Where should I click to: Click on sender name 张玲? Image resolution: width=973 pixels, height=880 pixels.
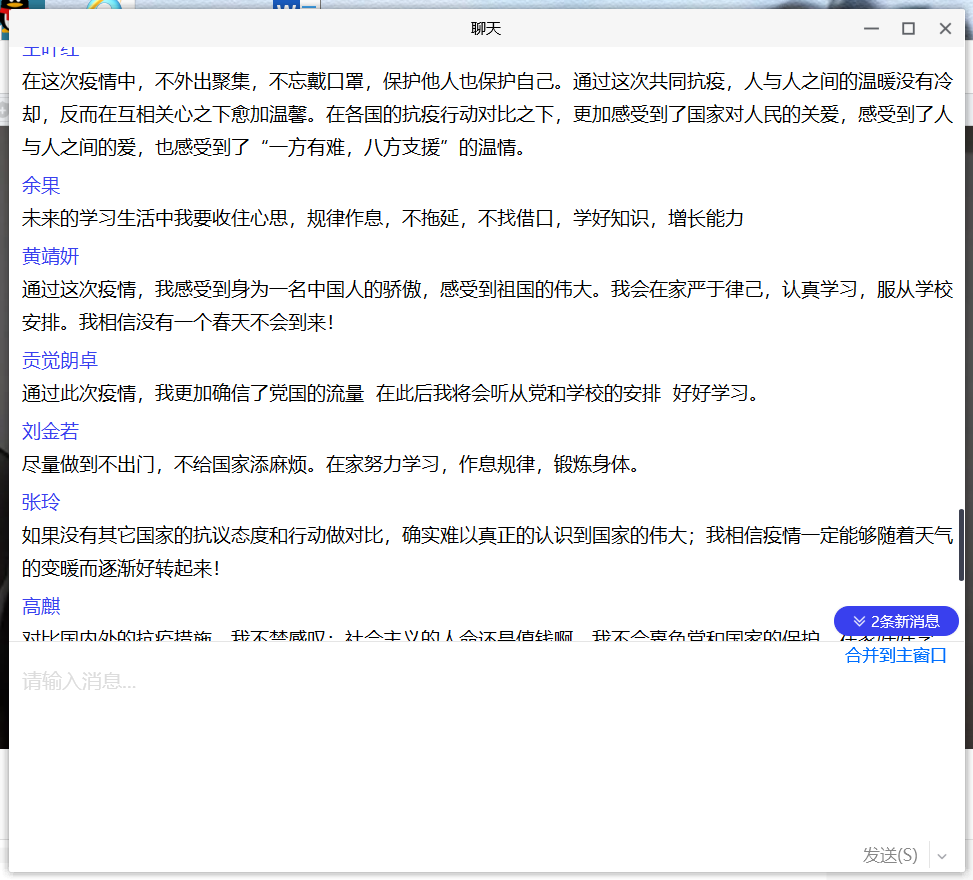coord(41,502)
